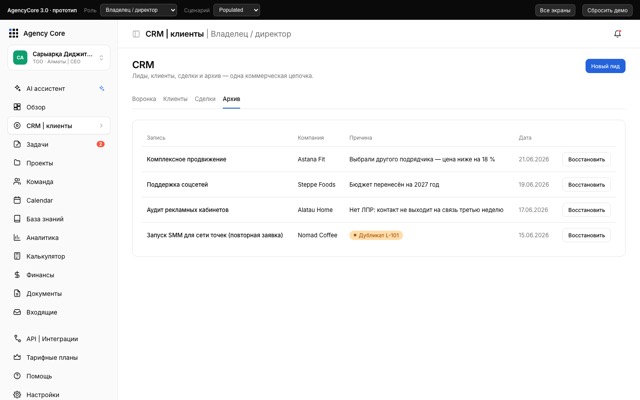Click the CRM | клиенты breadcrumb title
This screenshot has height=400, width=640.
175,34
